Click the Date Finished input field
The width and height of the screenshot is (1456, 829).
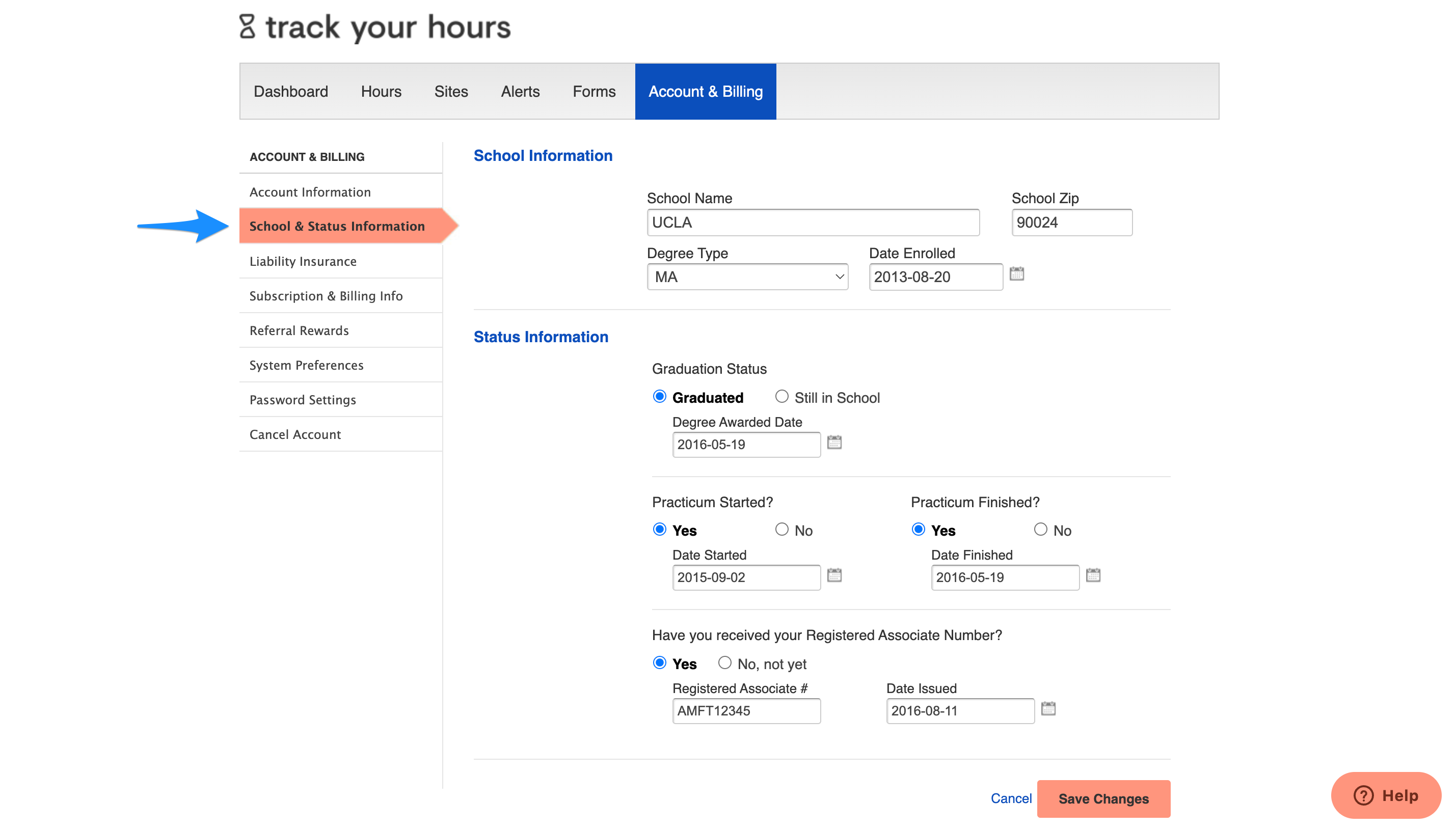coord(1005,577)
